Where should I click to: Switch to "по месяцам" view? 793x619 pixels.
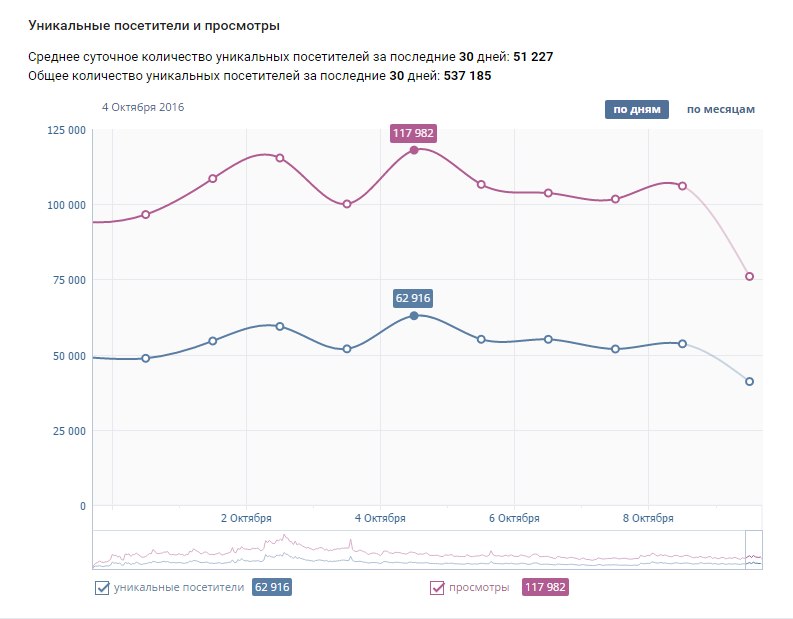tap(720, 110)
